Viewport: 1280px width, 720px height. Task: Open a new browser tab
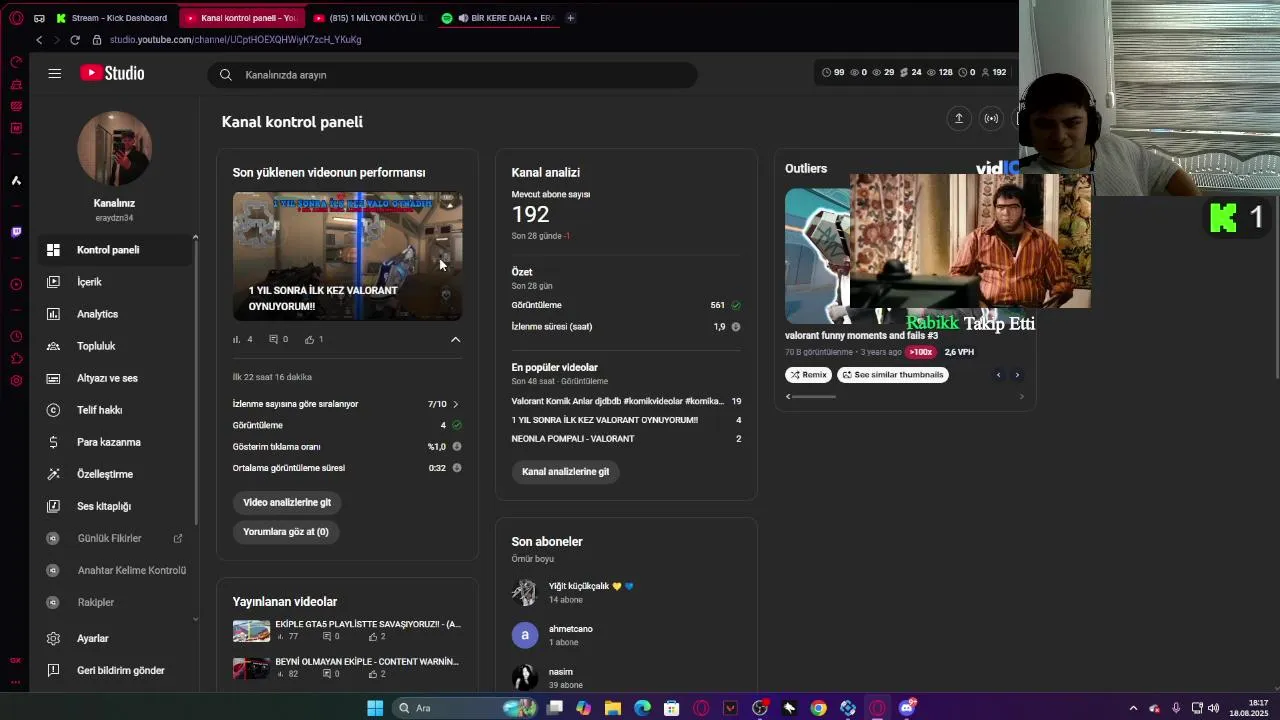click(570, 18)
